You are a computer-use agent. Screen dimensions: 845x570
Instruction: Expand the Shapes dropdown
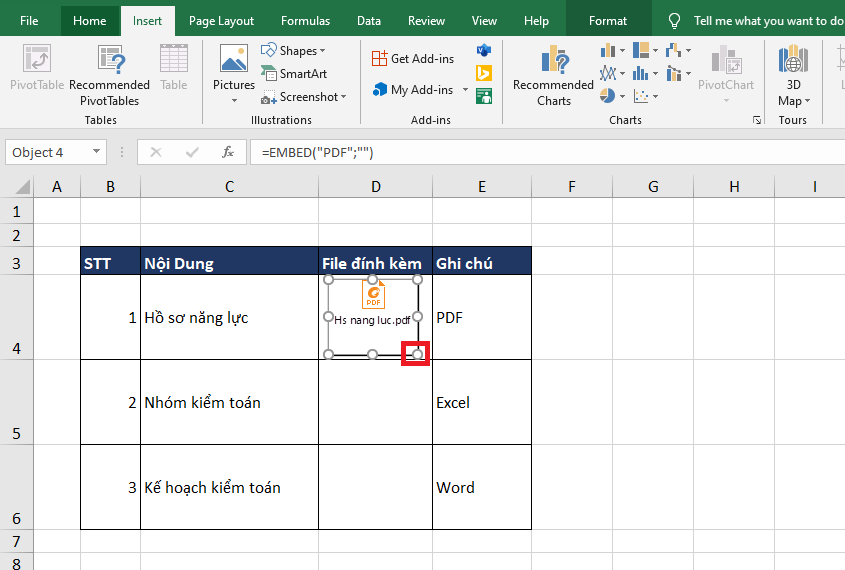click(322, 51)
